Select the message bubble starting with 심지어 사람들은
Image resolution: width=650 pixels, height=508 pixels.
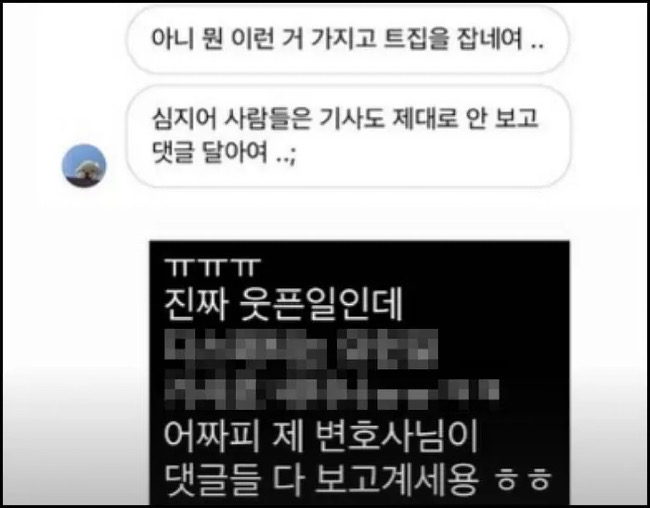[x=348, y=136]
